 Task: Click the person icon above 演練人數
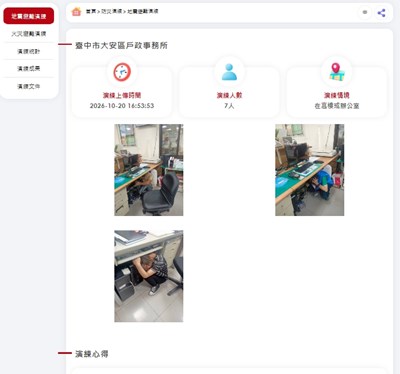(229, 72)
